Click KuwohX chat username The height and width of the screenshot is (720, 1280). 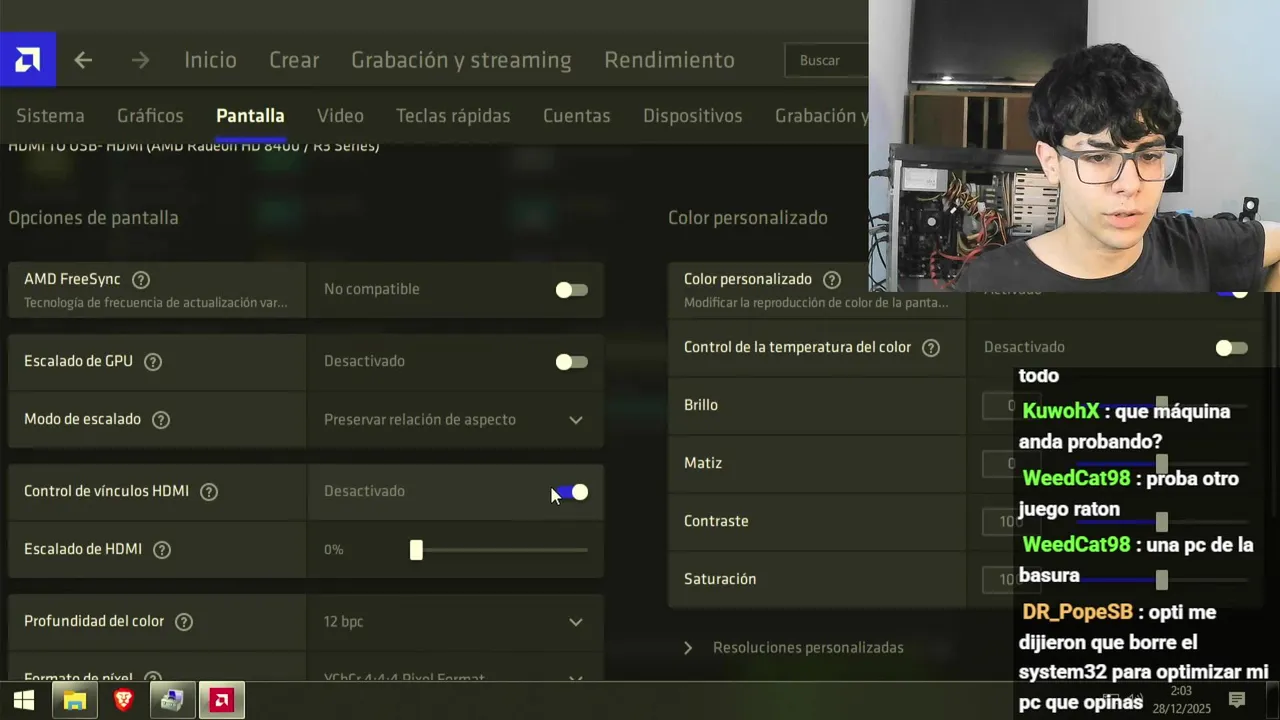(1061, 411)
